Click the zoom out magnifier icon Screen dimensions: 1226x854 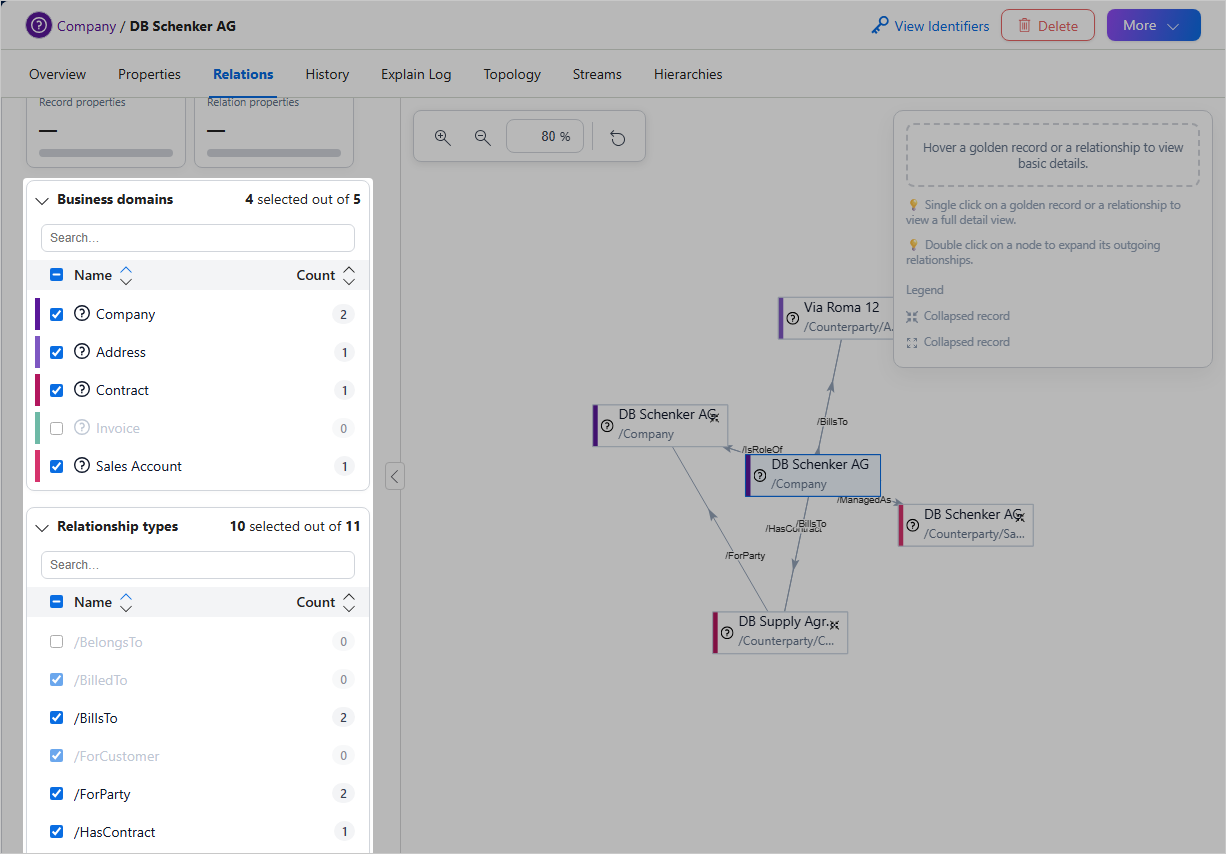483,137
